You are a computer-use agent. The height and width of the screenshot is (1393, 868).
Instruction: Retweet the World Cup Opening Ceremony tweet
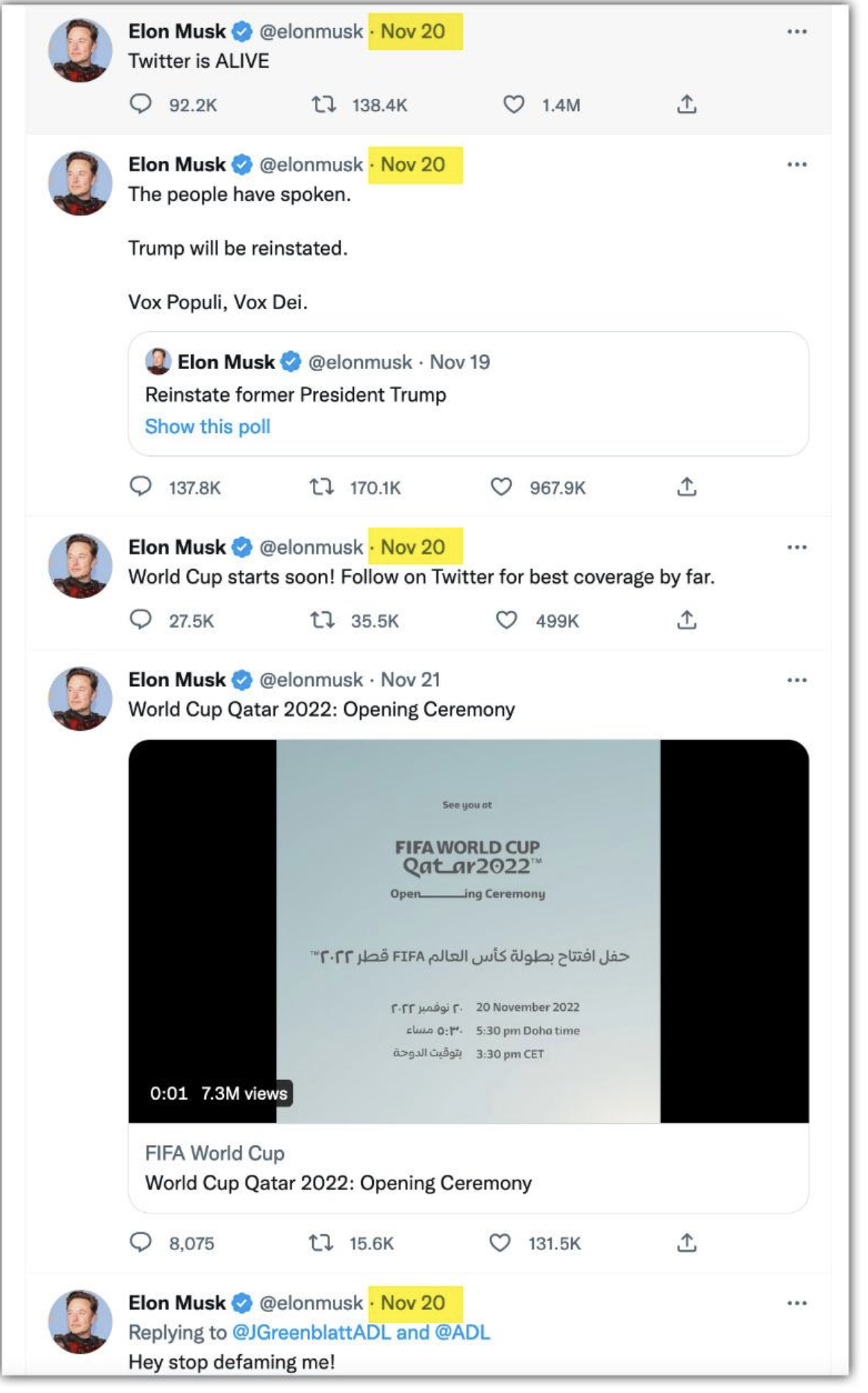tap(320, 1242)
